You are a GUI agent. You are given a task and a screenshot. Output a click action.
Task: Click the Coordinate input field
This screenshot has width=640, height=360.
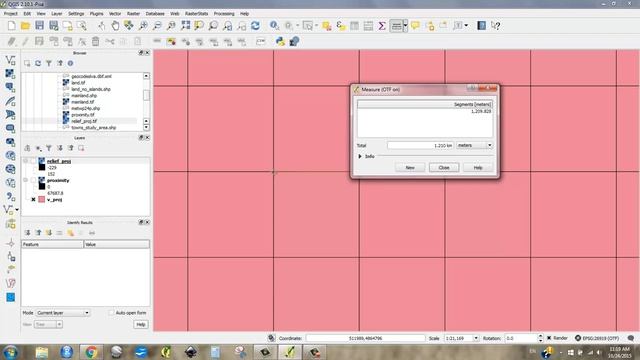(365, 338)
